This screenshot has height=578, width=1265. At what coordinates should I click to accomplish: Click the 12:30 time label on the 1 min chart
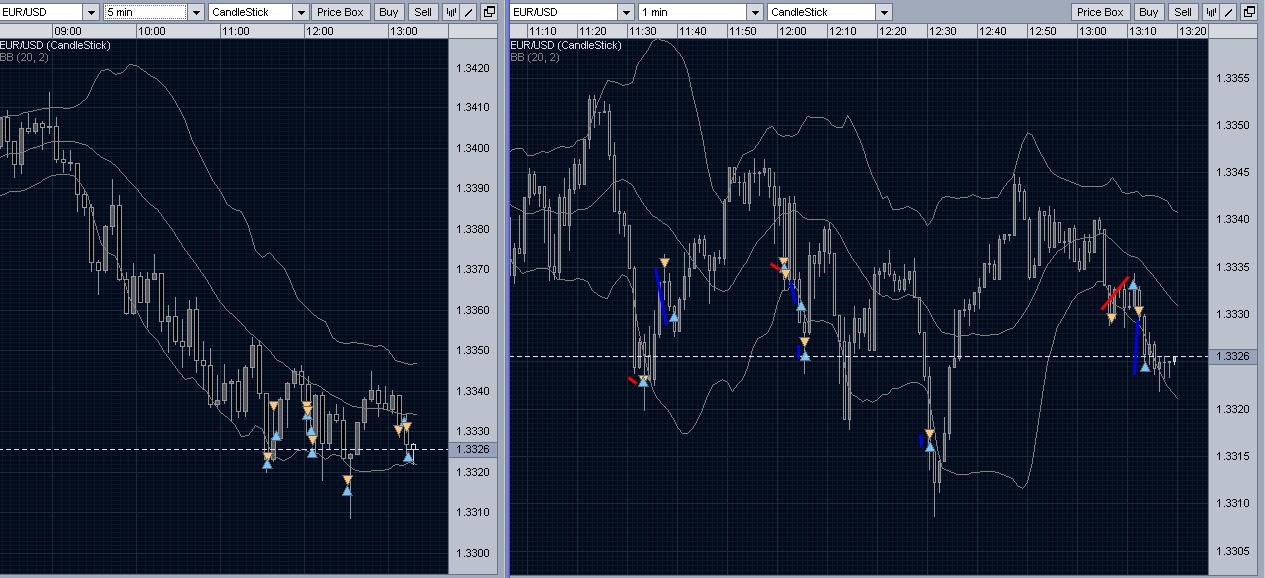942,31
